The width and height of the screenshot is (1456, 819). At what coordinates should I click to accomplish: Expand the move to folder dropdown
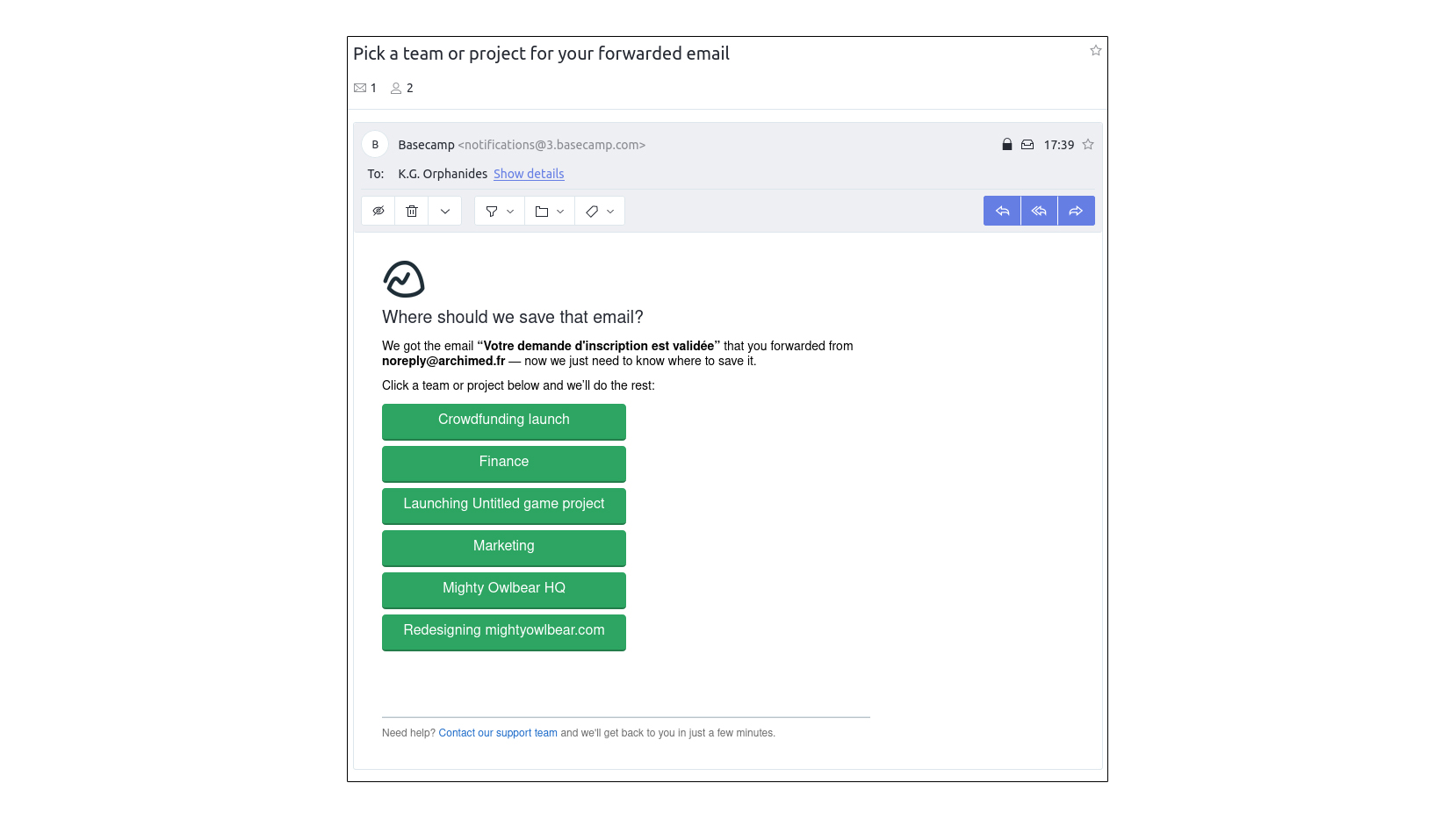coord(550,211)
